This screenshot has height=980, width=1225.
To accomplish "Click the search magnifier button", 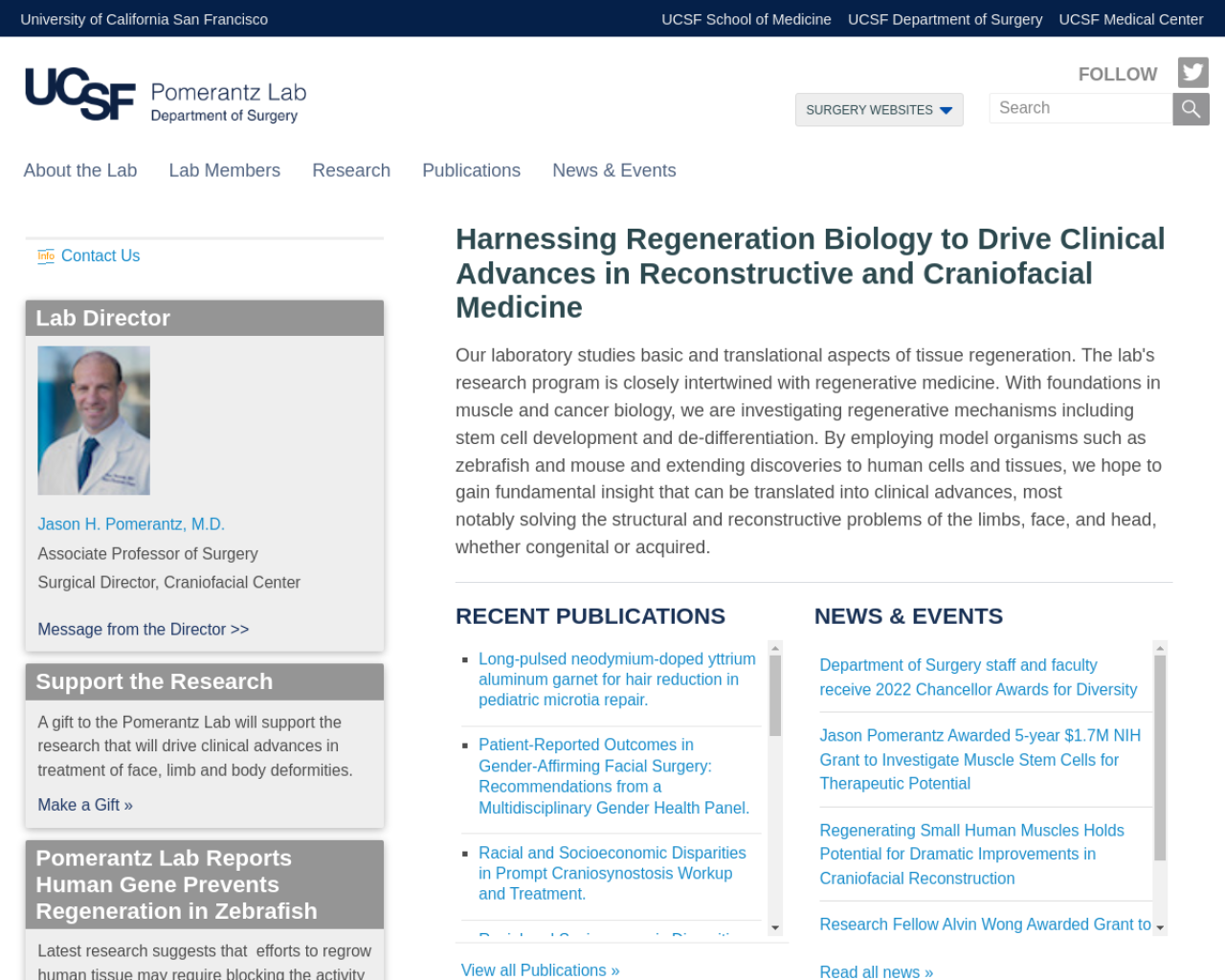I will (1191, 109).
